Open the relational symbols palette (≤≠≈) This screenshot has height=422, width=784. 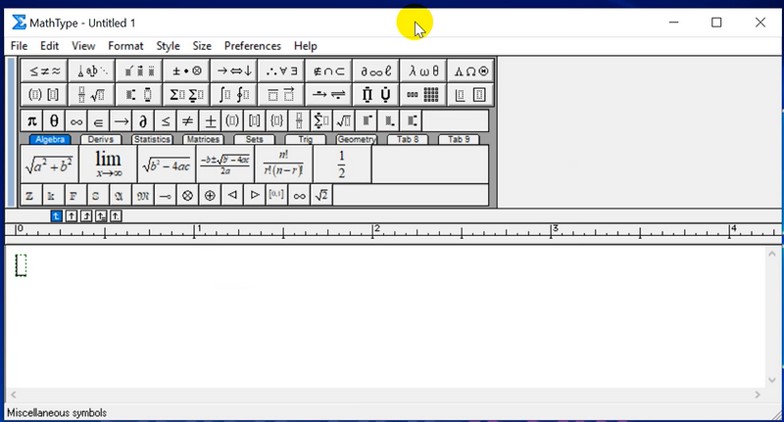45,71
